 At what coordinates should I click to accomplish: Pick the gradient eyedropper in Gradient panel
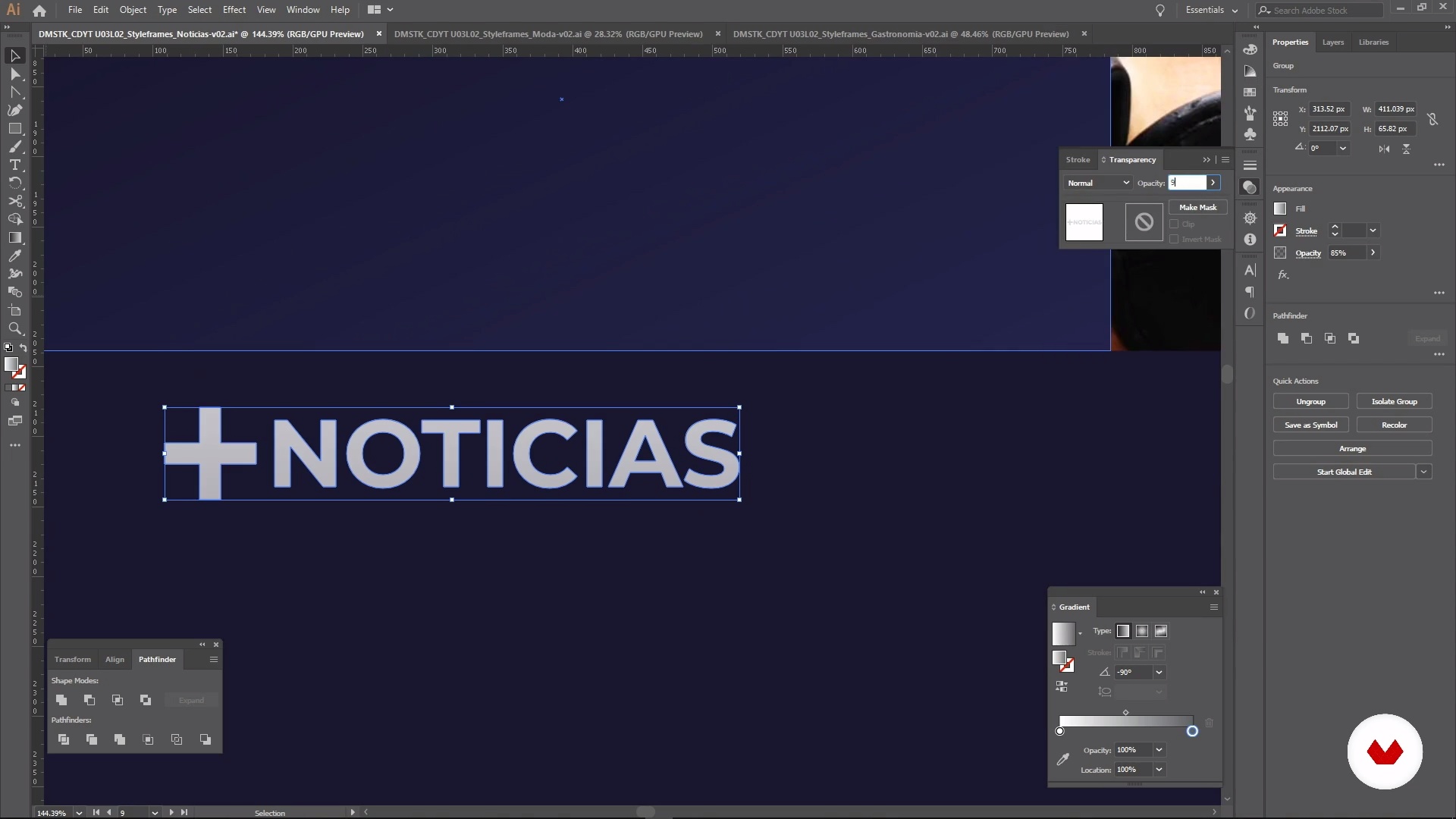coord(1063,759)
